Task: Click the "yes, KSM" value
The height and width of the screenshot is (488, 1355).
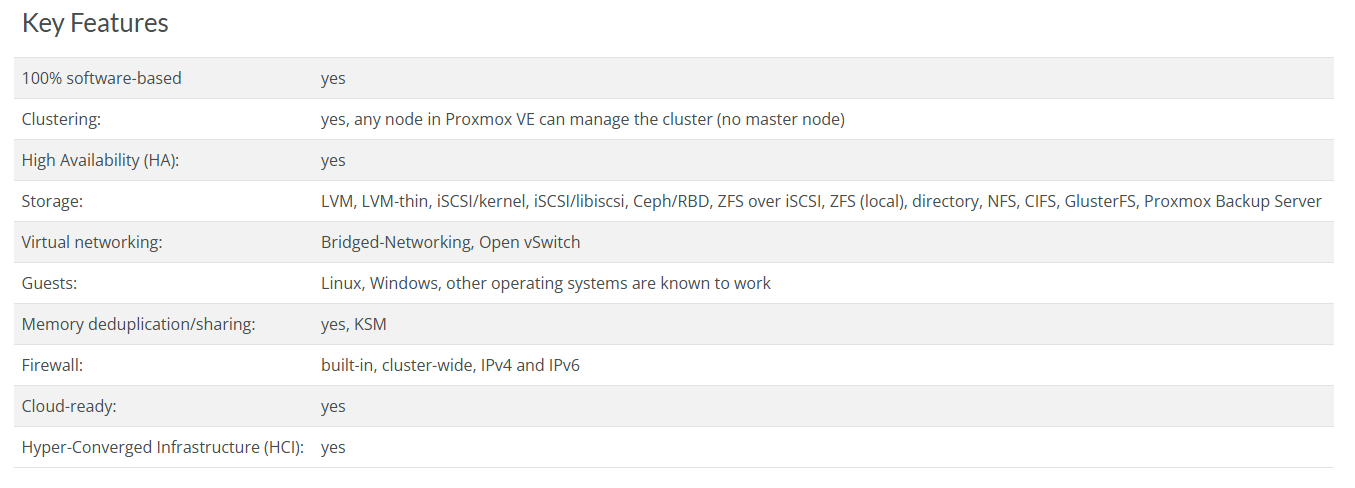Action: [353, 324]
